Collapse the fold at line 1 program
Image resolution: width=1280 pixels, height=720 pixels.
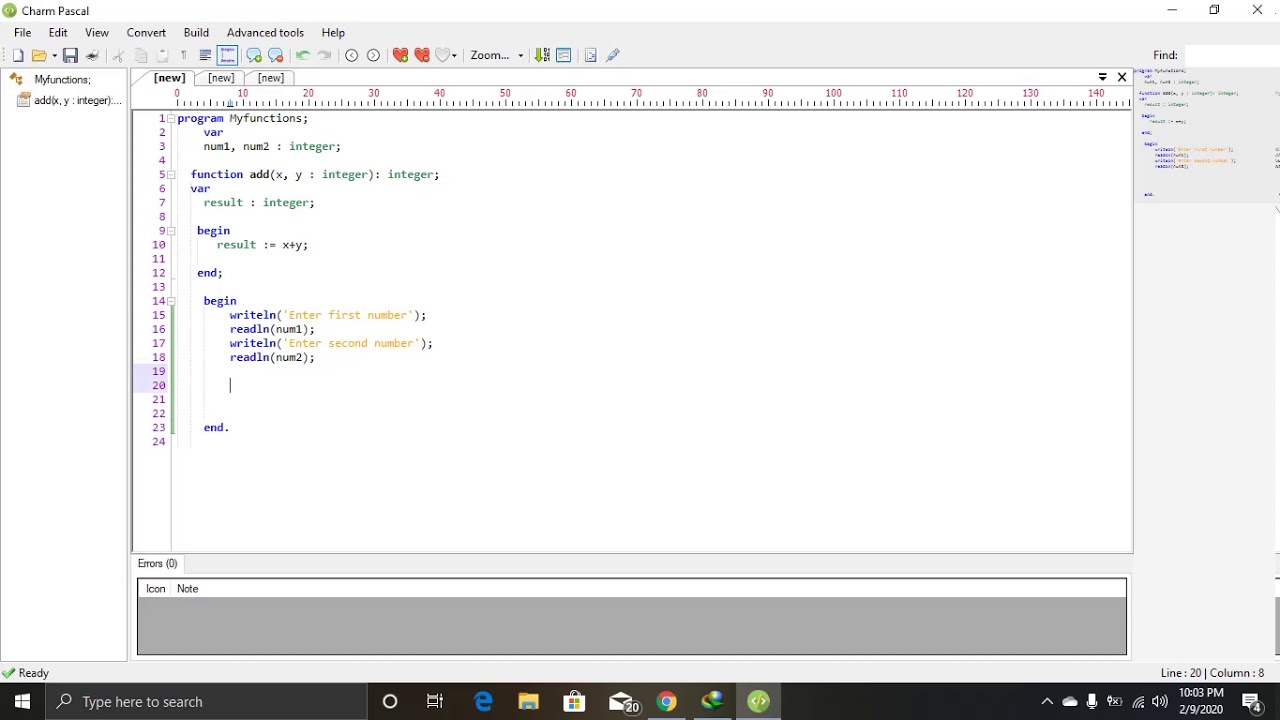coord(171,119)
